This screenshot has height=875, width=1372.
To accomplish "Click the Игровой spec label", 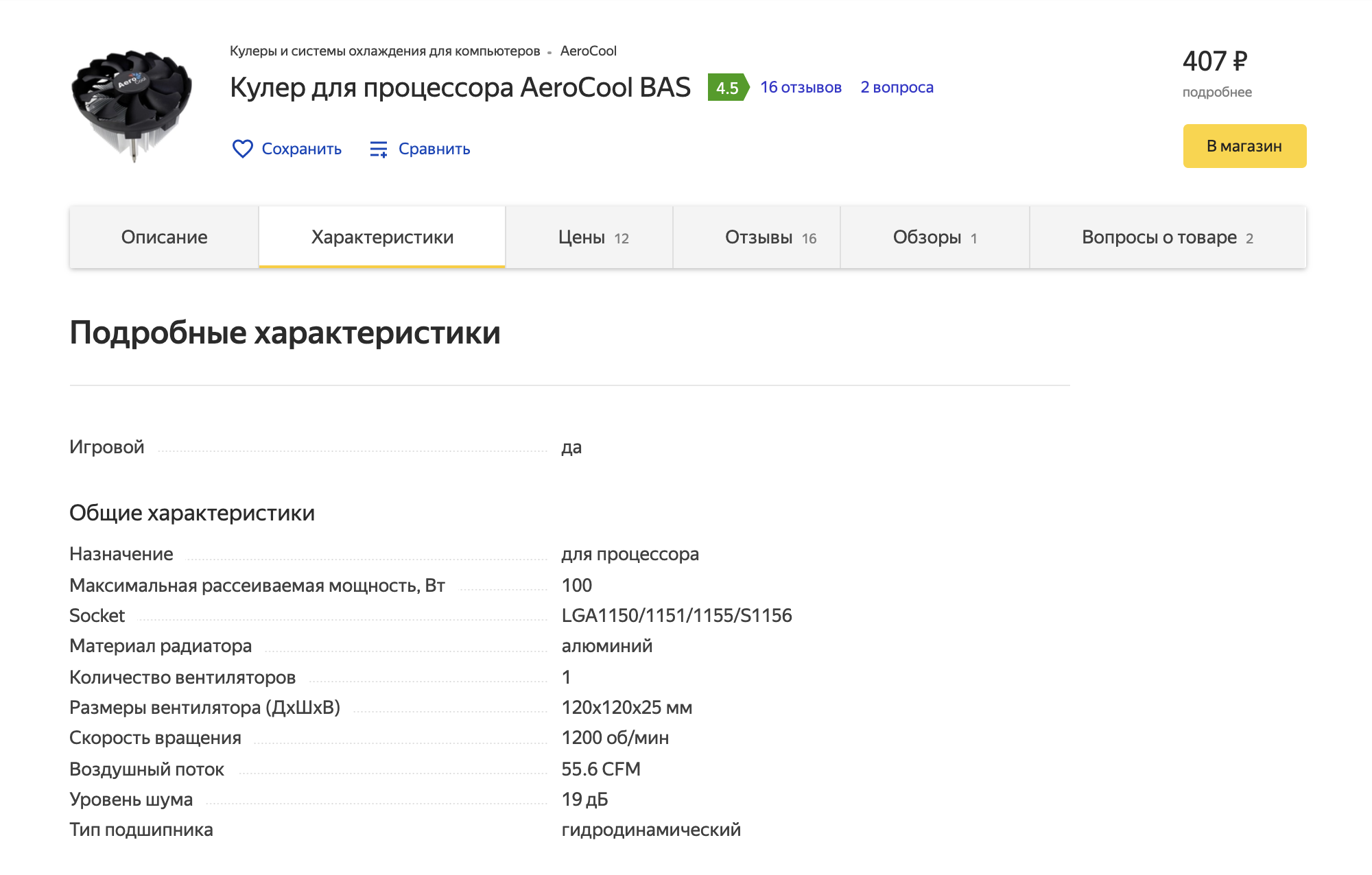I will (x=107, y=447).
